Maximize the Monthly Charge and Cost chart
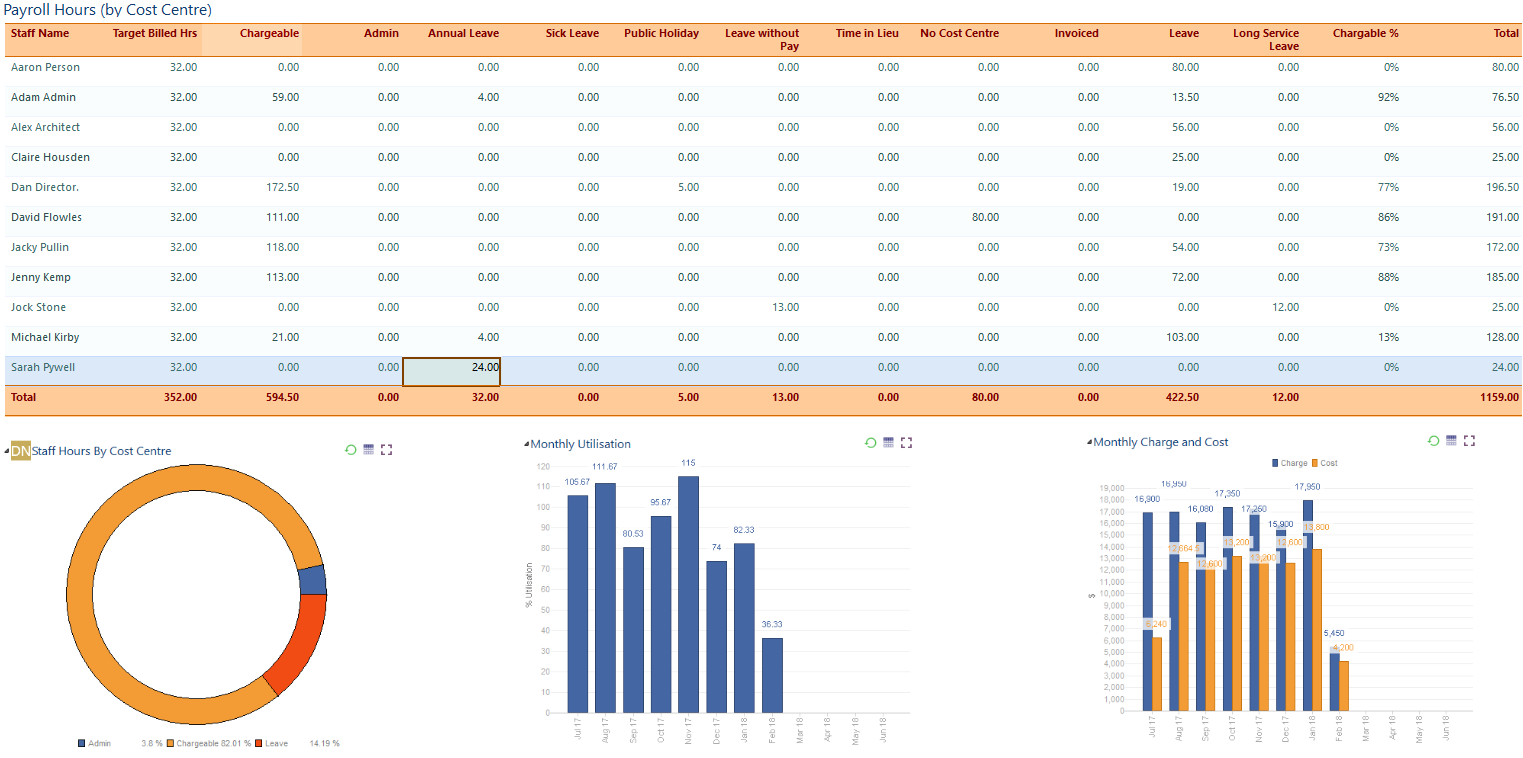This screenshot has height=758, width=1523. pos(1468,440)
